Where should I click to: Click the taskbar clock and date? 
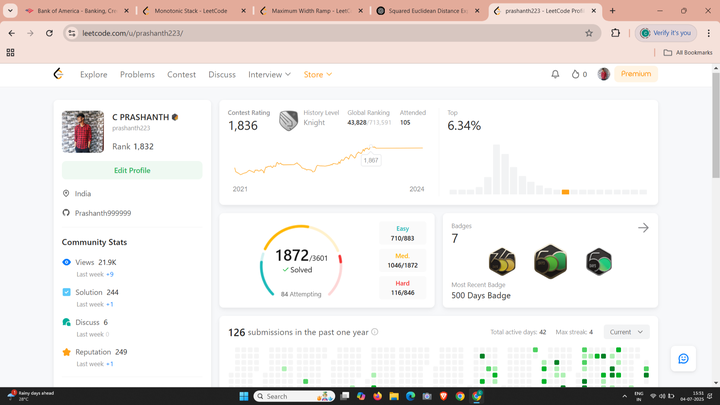692,396
